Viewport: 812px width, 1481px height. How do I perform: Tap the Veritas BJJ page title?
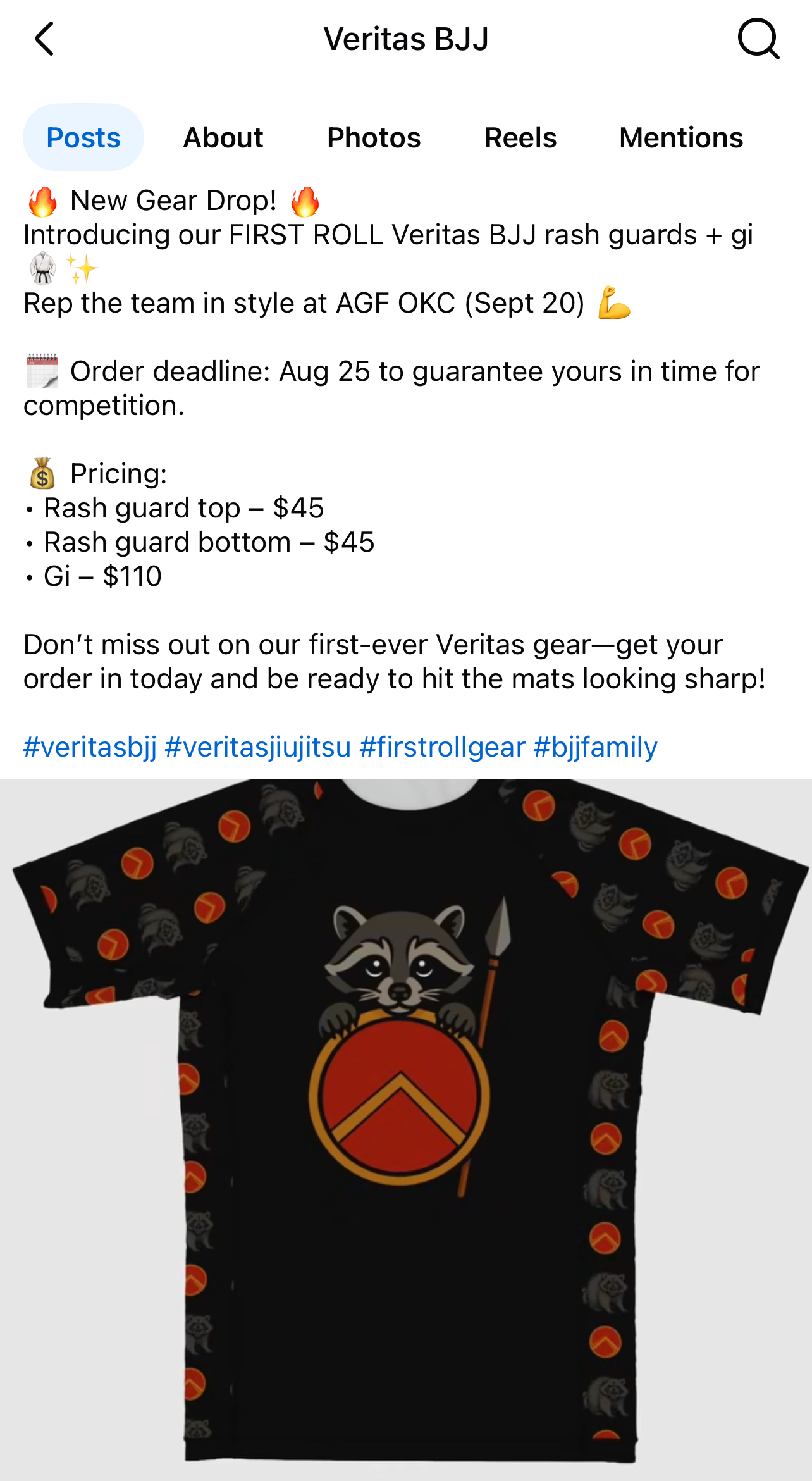tap(406, 39)
